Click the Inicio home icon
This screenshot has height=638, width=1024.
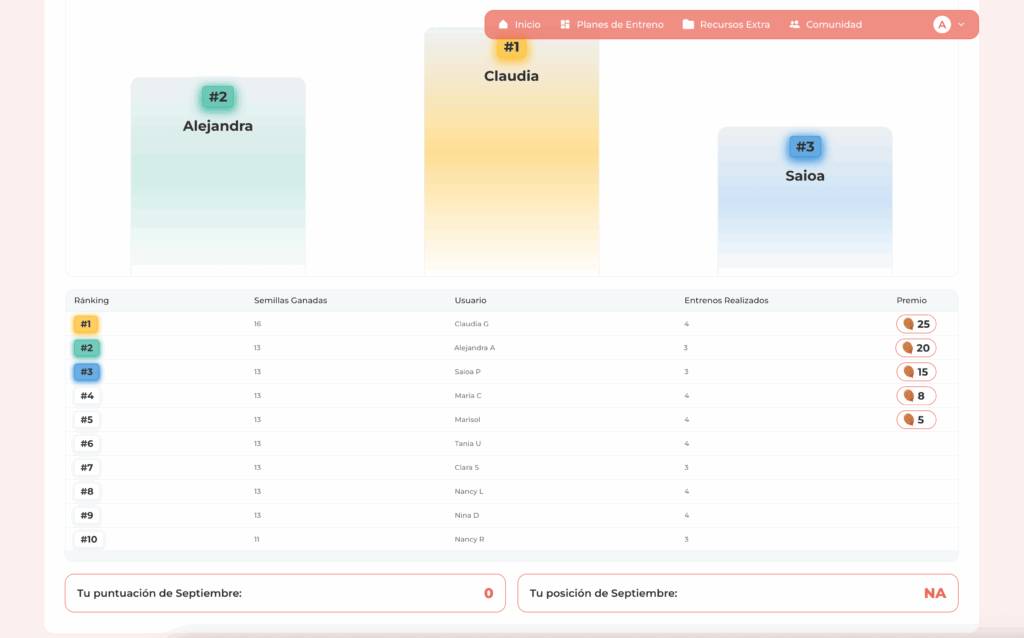click(503, 25)
